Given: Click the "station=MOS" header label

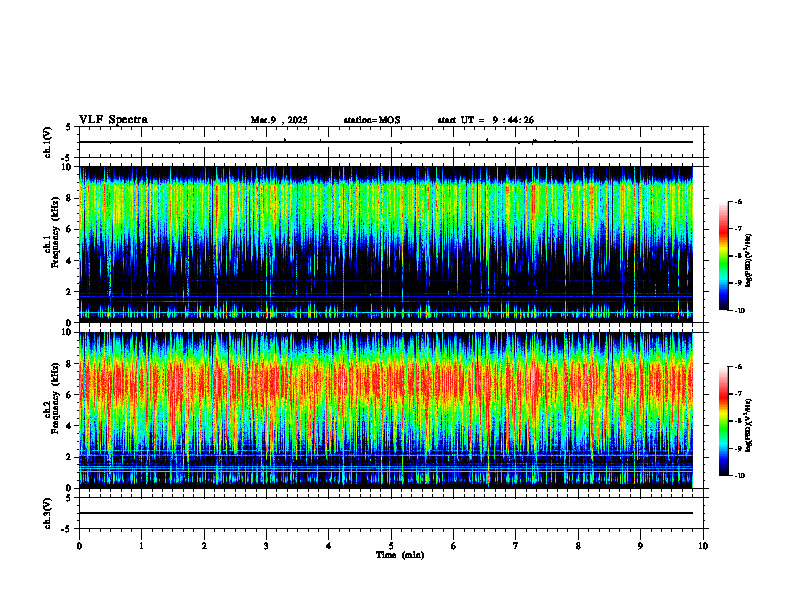Looking at the screenshot, I should click(x=372, y=120).
